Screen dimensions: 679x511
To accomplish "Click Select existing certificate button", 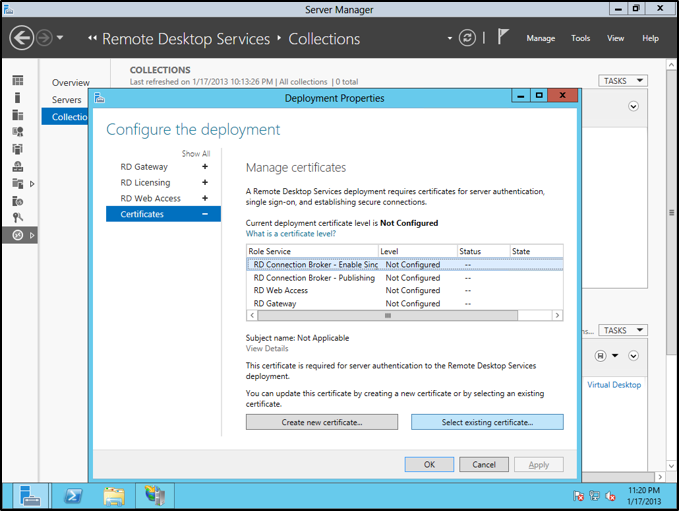I will 487,422.
